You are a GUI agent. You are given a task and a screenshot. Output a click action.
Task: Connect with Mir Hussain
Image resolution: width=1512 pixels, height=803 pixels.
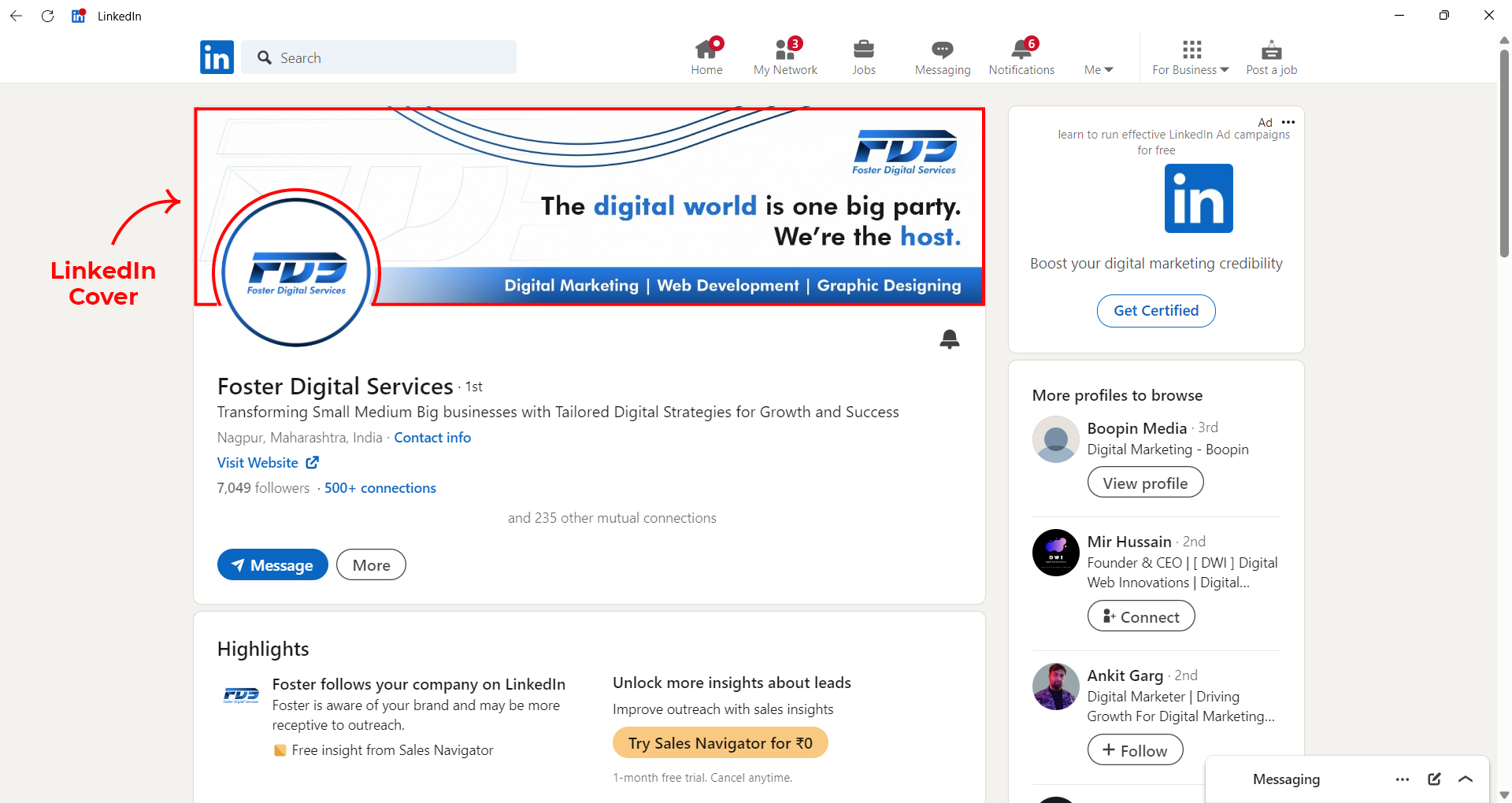(x=1141, y=616)
